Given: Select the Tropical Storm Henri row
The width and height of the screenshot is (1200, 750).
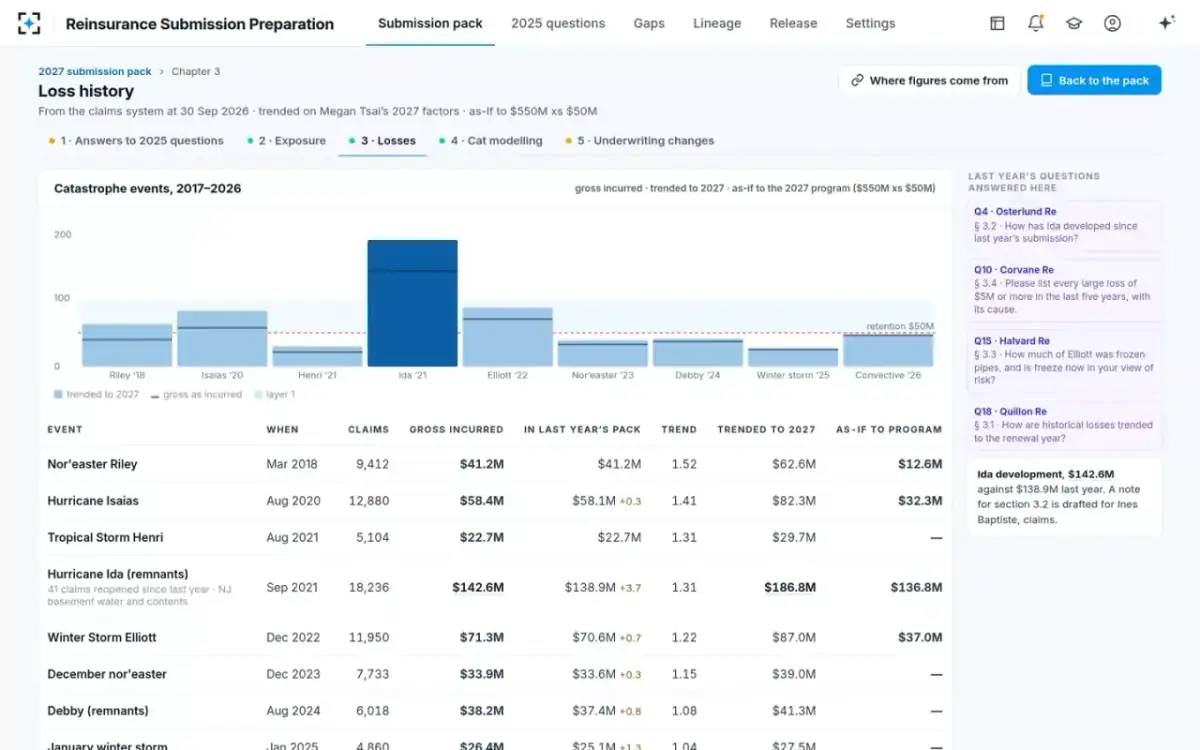Looking at the screenshot, I should click(x=495, y=538).
